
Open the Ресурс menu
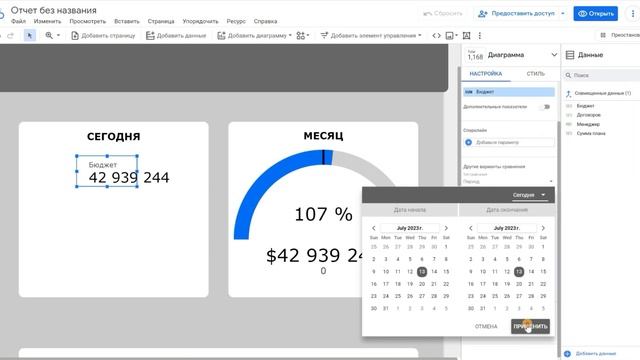point(236,21)
